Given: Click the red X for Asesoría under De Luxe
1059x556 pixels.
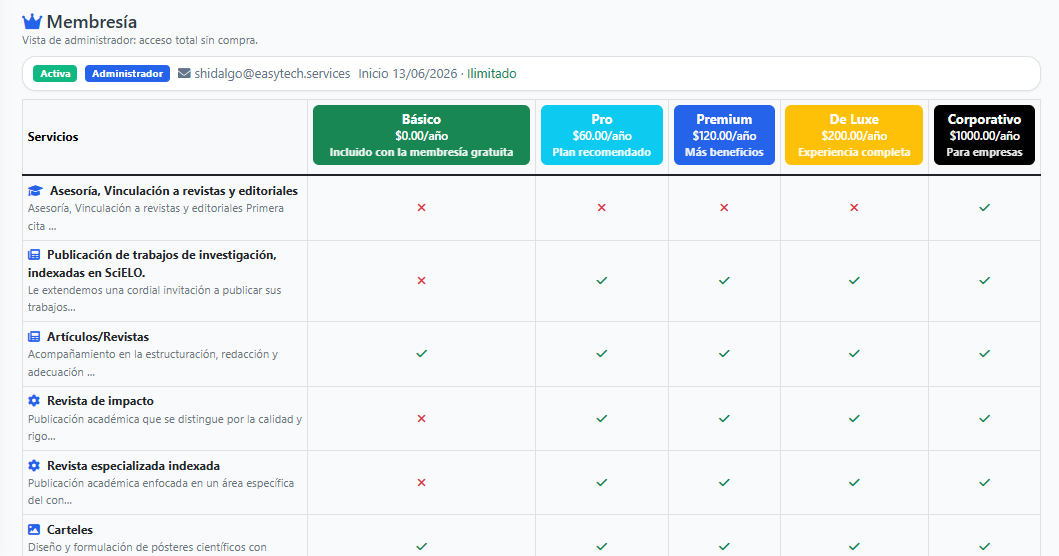Looking at the screenshot, I should pyautogui.click(x=854, y=207).
